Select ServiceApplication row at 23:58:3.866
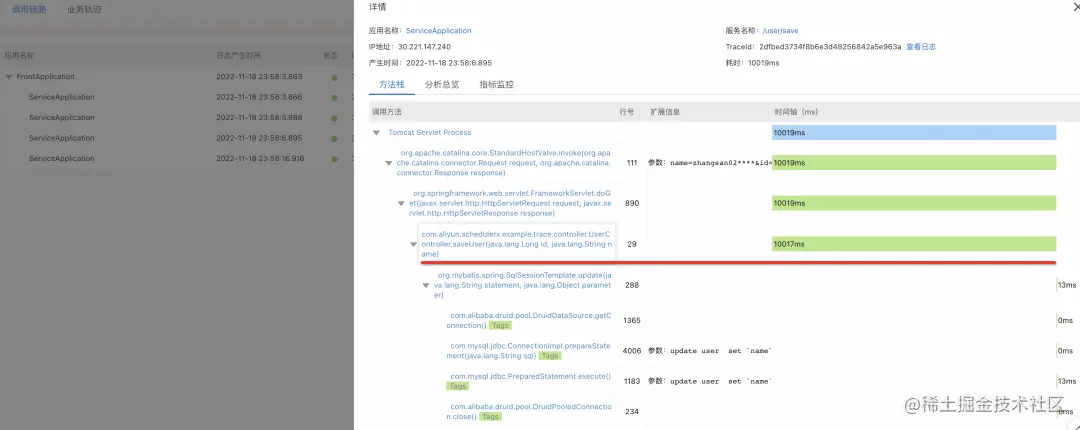The height and width of the screenshot is (430, 1080). point(176,97)
